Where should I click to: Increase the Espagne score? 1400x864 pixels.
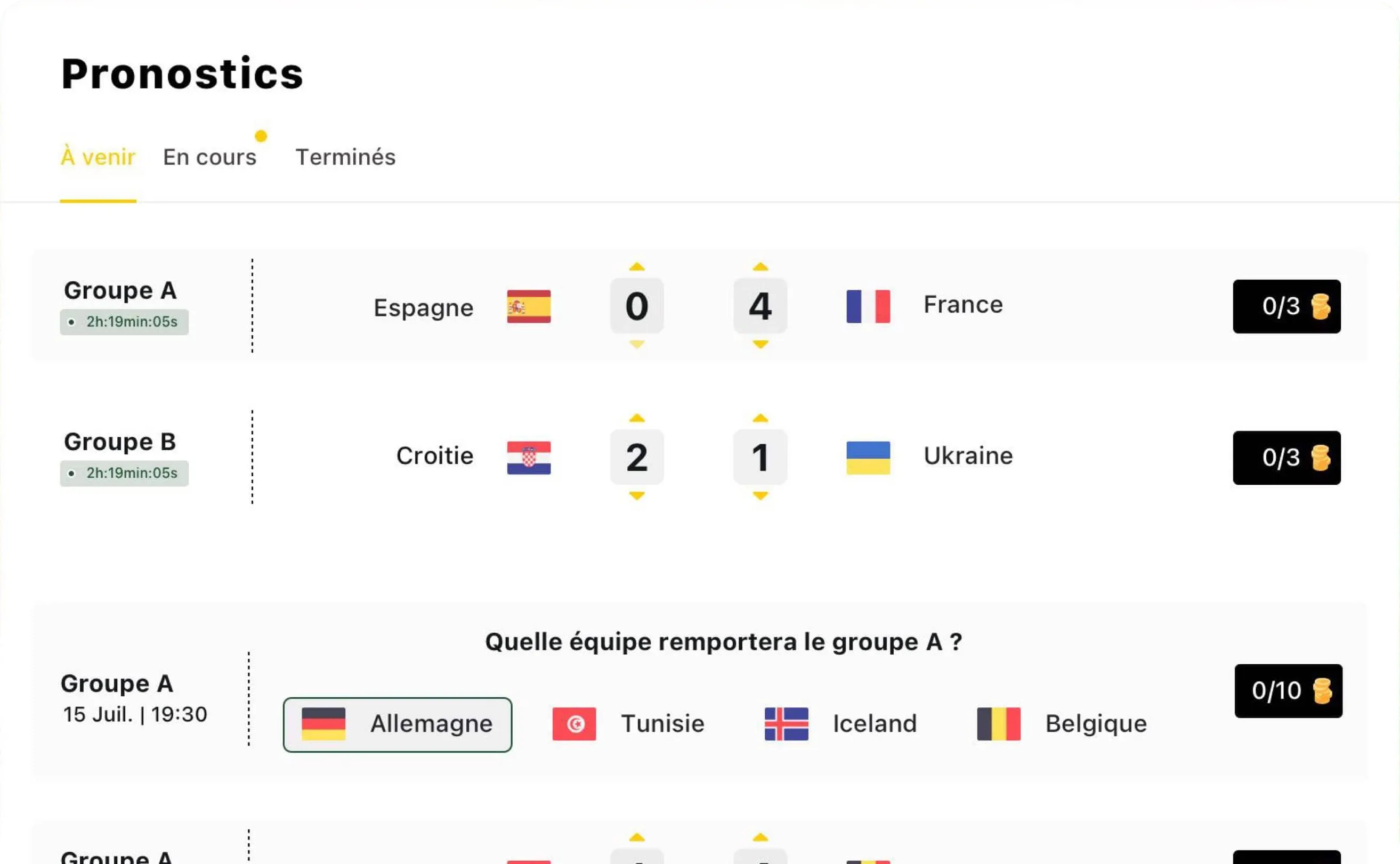click(x=637, y=267)
